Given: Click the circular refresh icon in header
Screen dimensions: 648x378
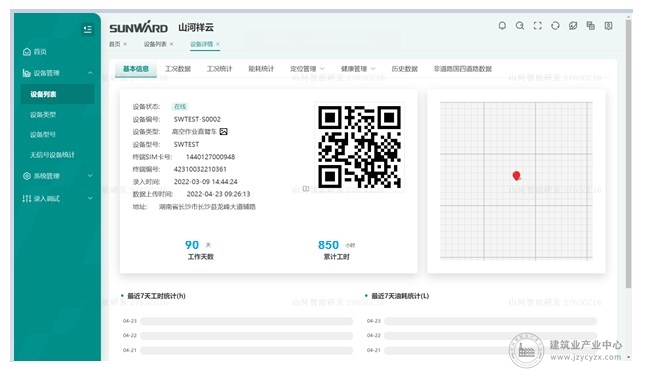Looking at the screenshot, I should point(555,26).
